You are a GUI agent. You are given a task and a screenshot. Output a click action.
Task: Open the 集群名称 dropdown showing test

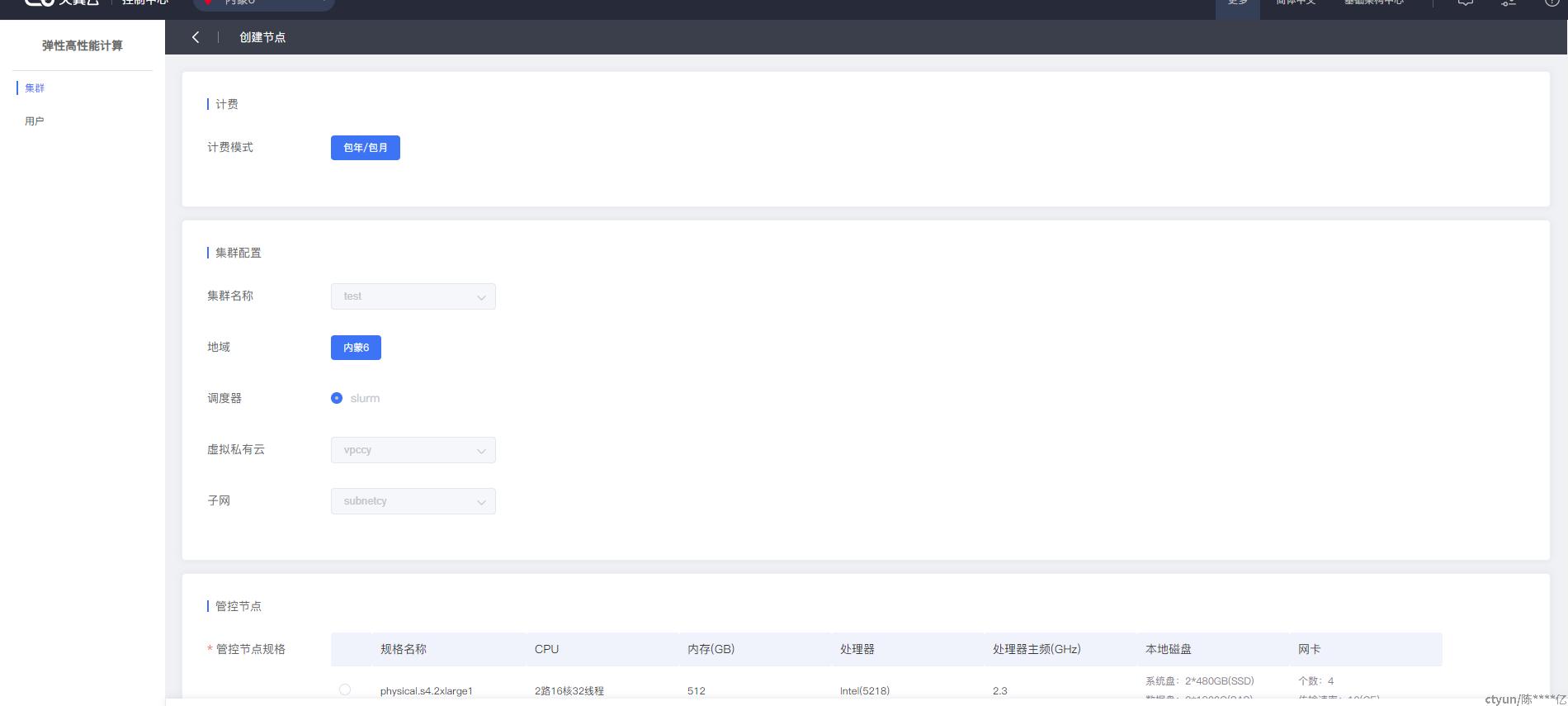(x=413, y=296)
